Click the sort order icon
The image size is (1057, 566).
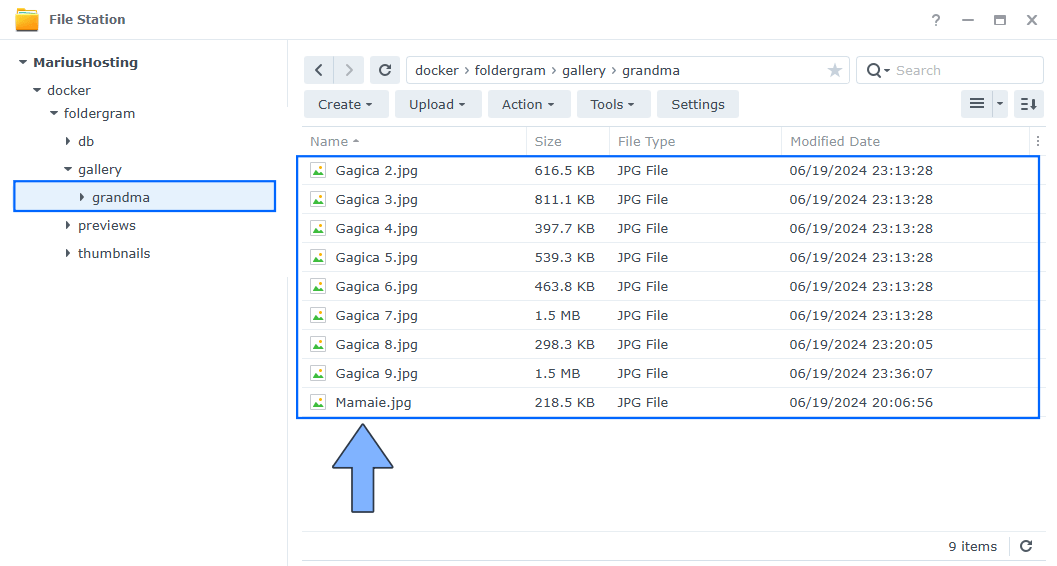tap(1029, 104)
